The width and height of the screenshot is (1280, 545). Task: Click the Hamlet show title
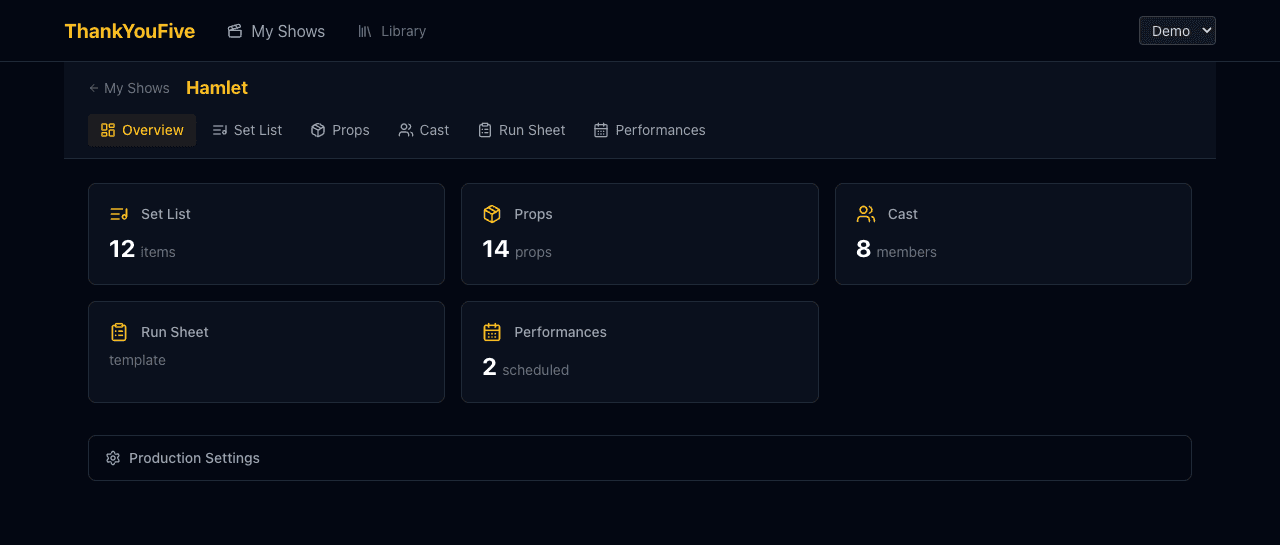tap(217, 88)
